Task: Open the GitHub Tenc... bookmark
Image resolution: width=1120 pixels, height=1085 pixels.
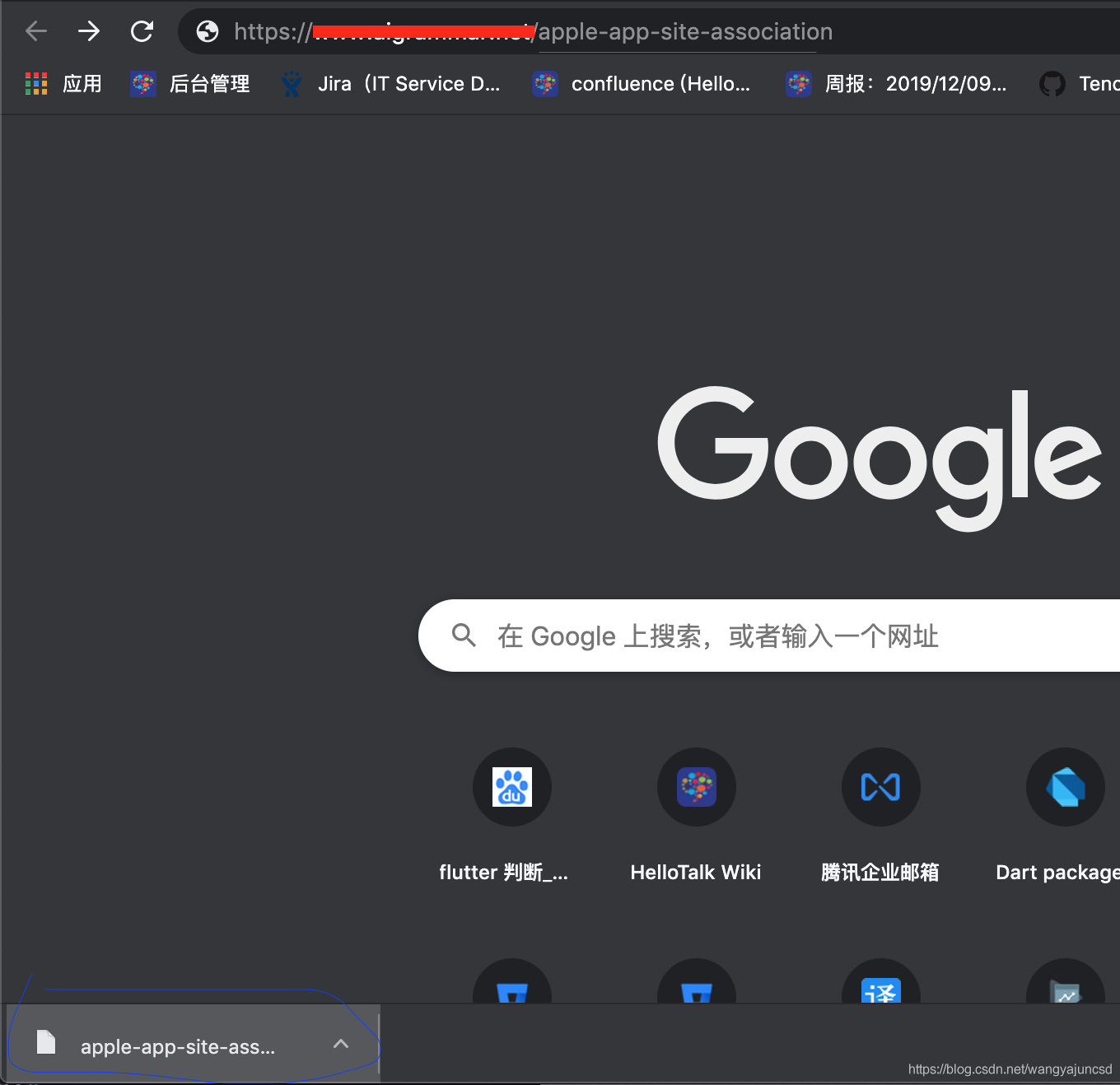Action: pos(1079,83)
